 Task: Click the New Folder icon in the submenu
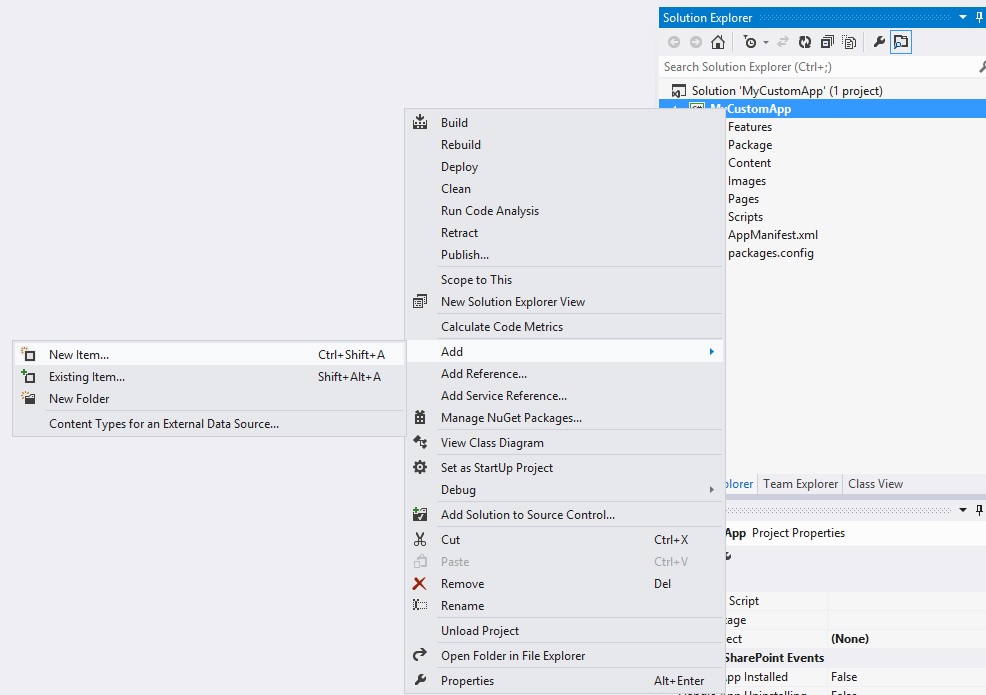pos(28,398)
